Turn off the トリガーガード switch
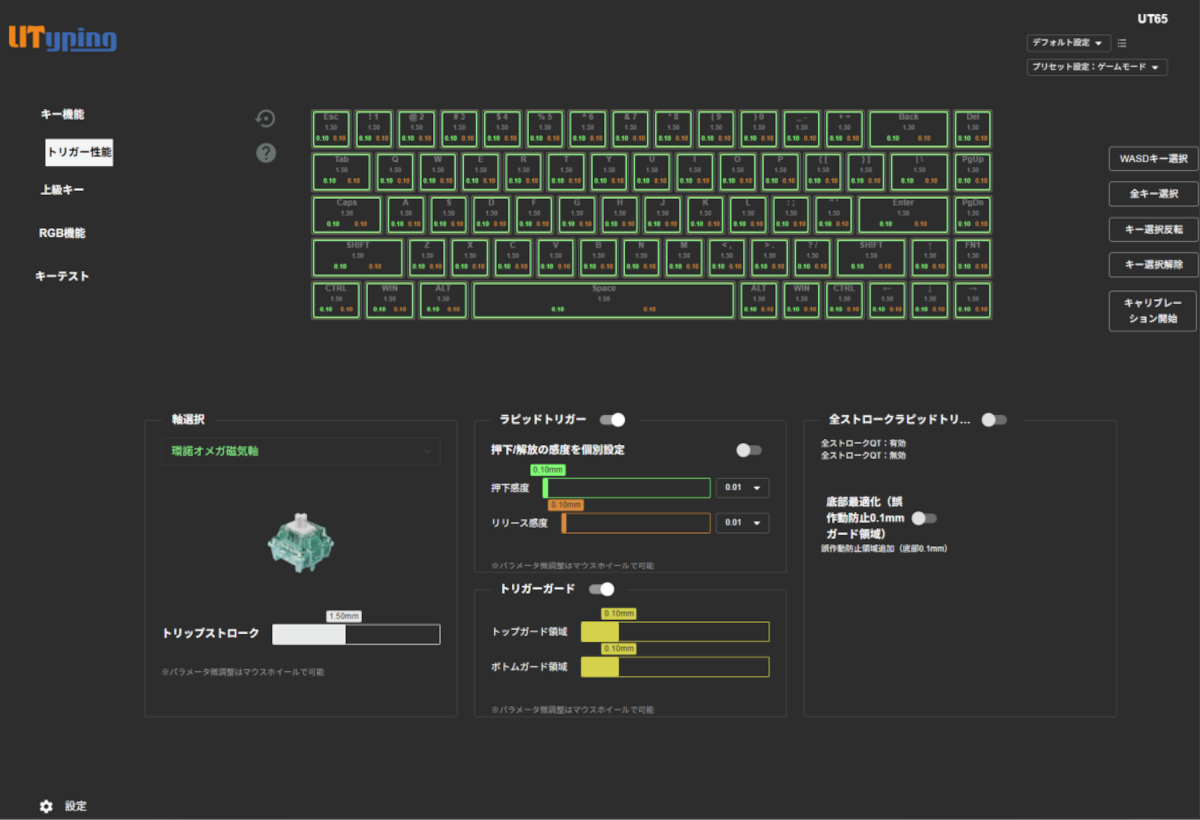The width and height of the screenshot is (1200, 820). point(603,589)
